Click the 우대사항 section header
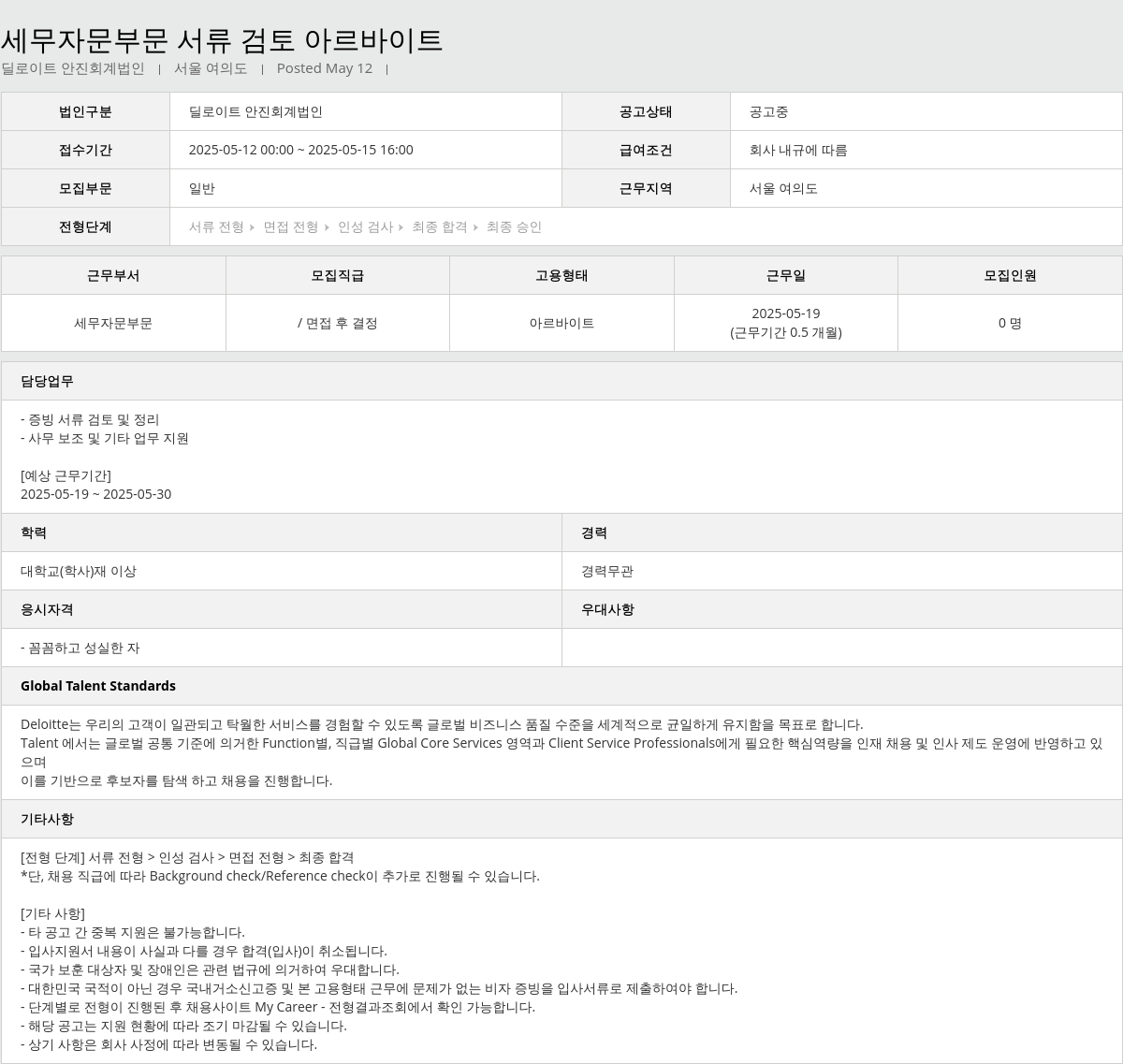 [842, 609]
